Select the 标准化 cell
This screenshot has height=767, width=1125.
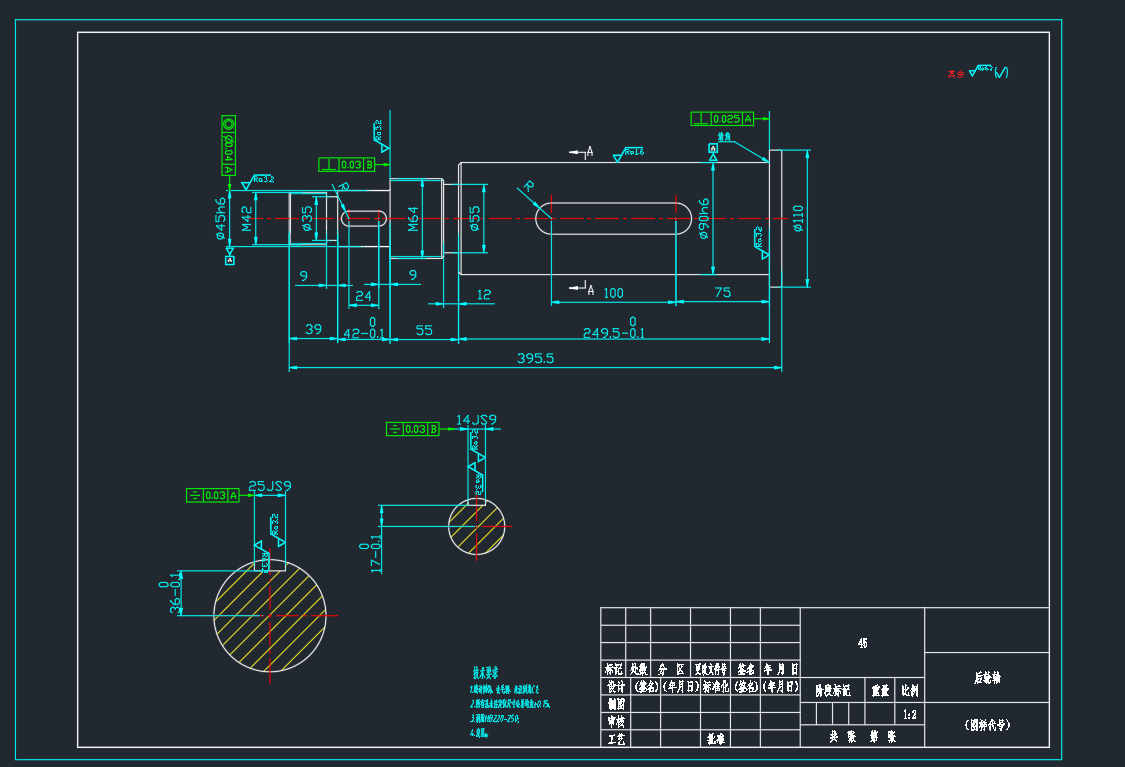[x=715, y=687]
